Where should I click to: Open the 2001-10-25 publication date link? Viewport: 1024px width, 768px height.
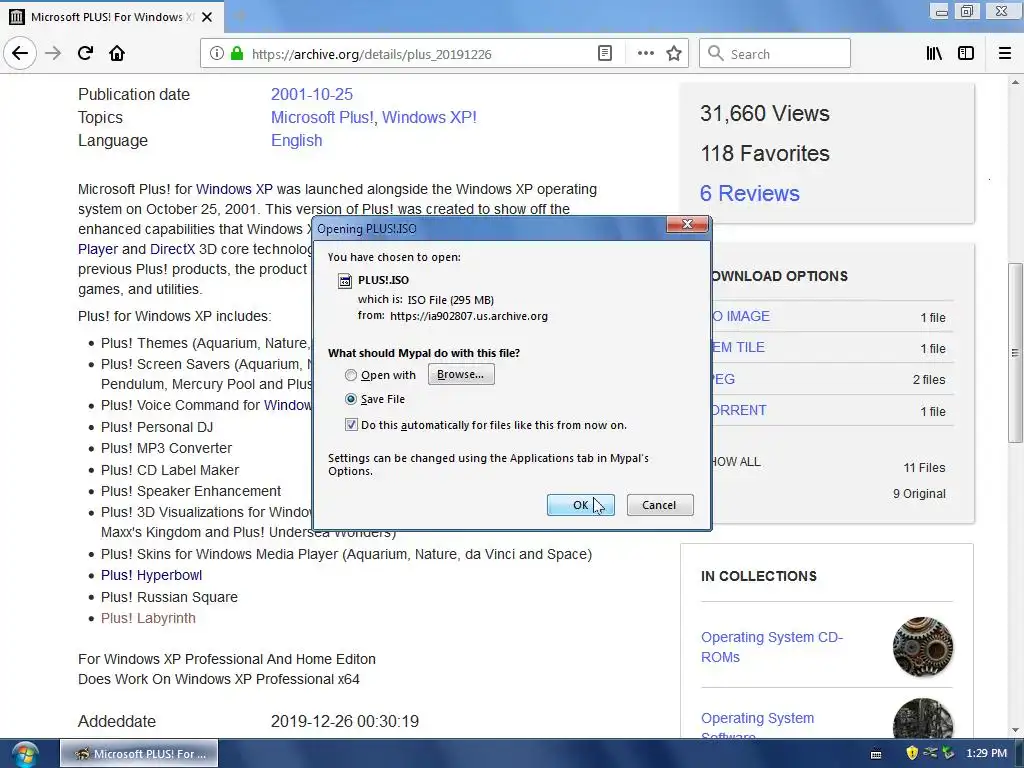click(312, 94)
